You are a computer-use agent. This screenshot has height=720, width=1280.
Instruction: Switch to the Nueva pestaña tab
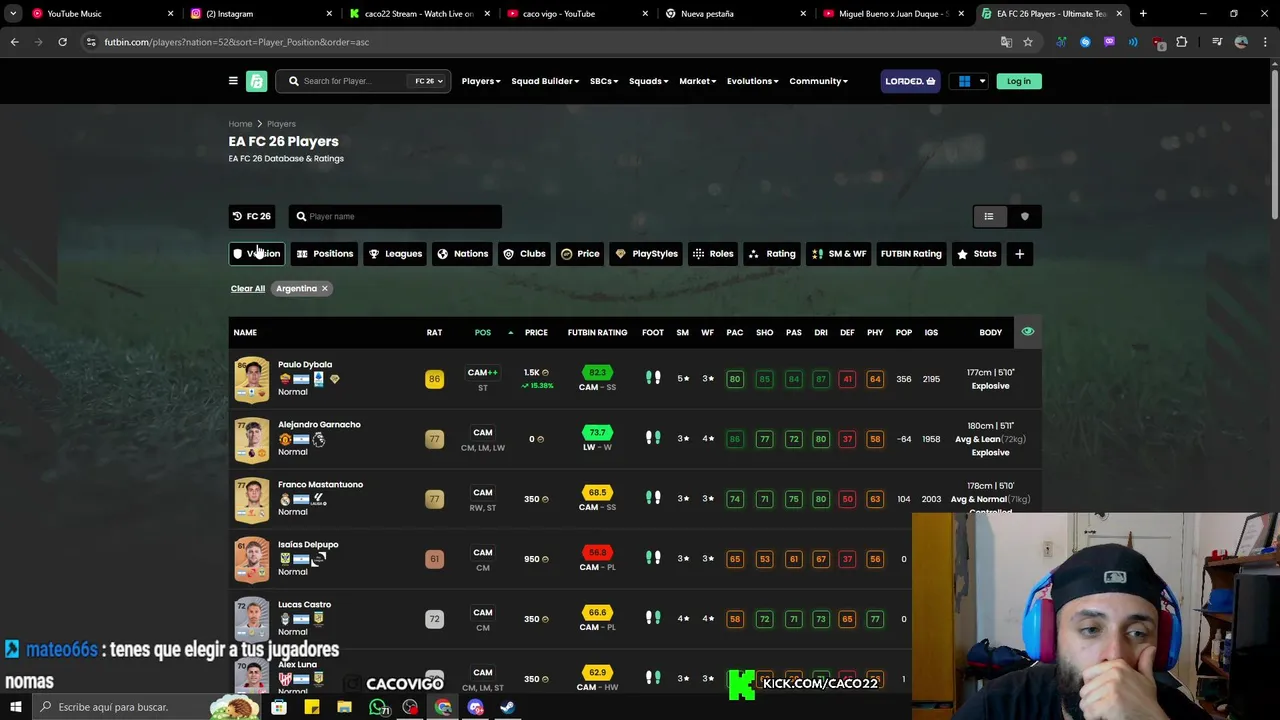[735, 14]
